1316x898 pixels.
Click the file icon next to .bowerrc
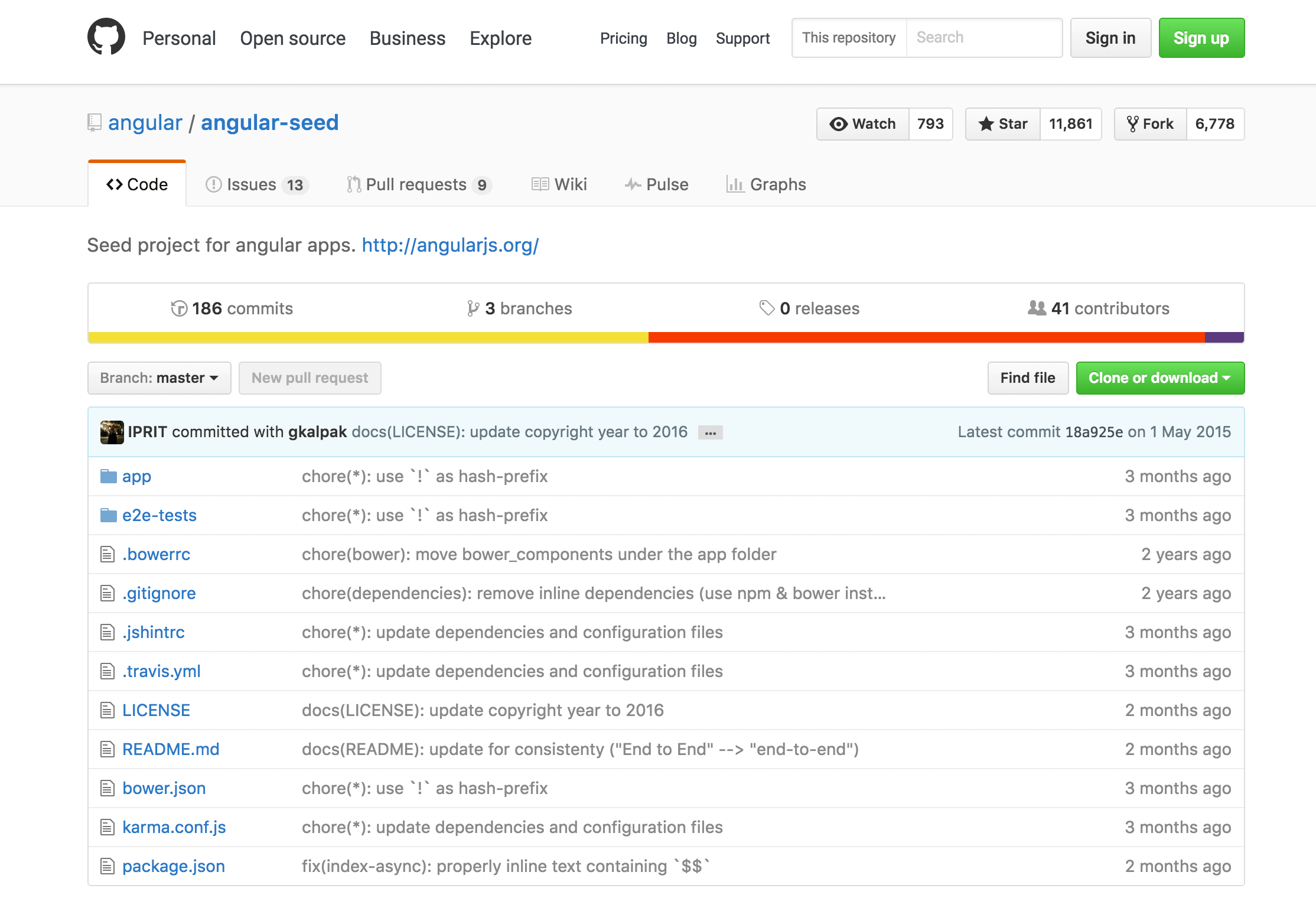[x=108, y=554]
